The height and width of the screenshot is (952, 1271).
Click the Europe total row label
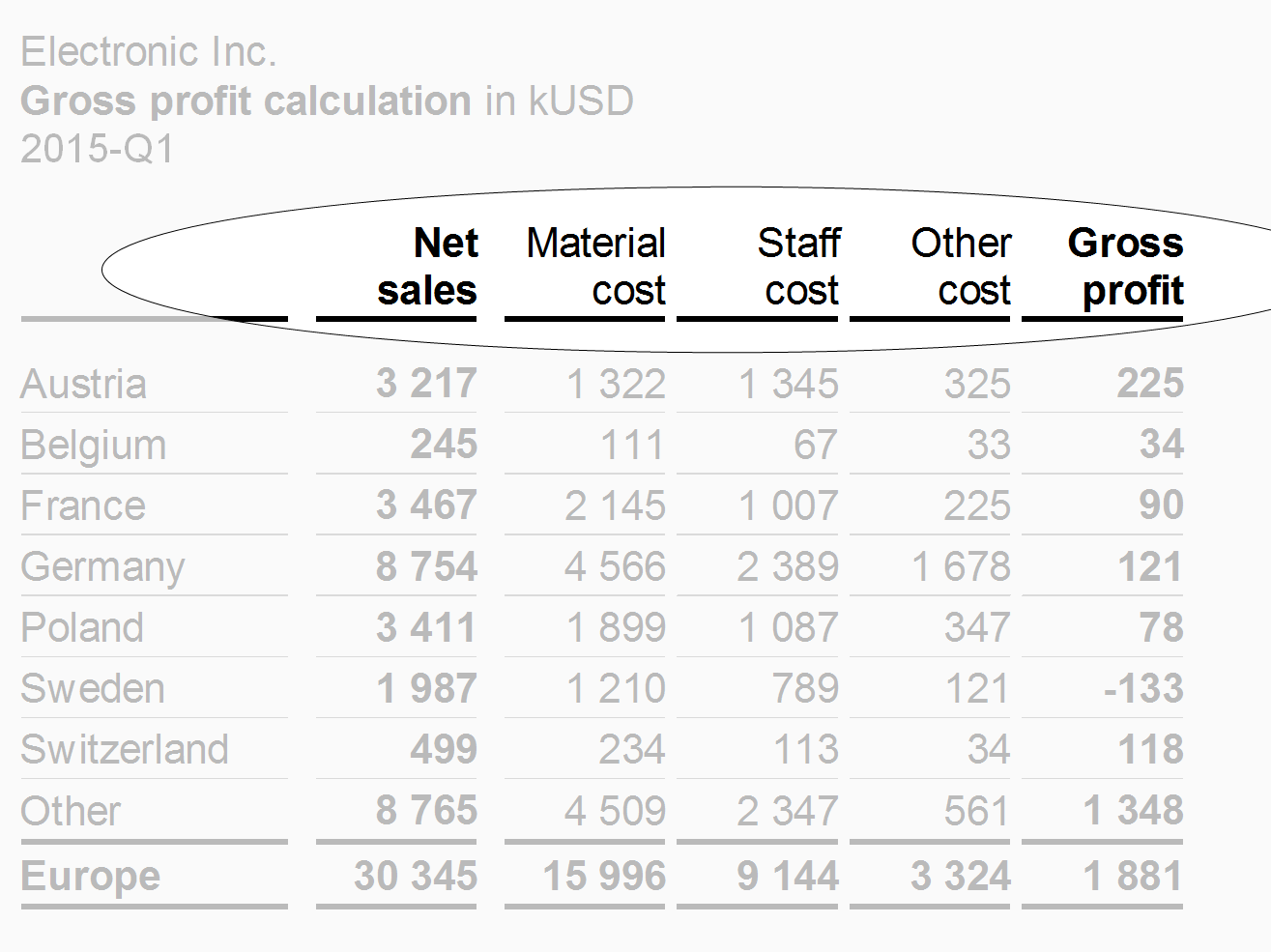coord(91,877)
